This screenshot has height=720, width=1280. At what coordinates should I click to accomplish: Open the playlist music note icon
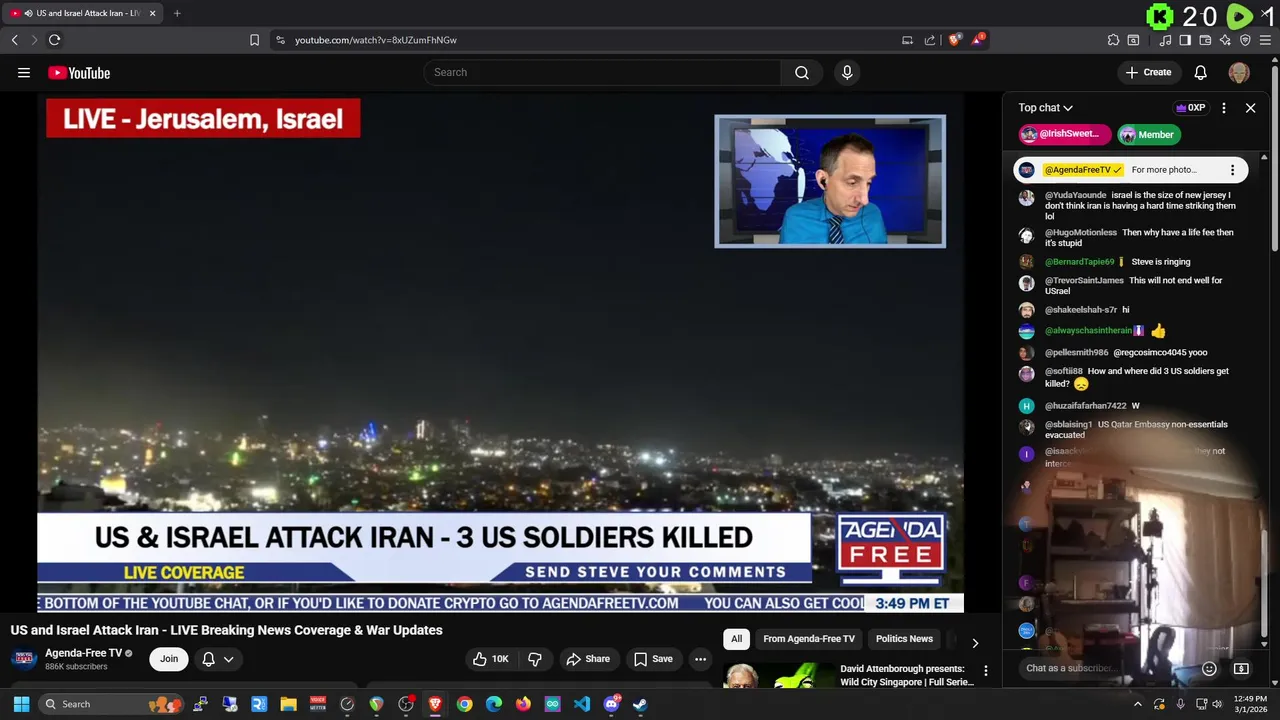tap(1165, 40)
